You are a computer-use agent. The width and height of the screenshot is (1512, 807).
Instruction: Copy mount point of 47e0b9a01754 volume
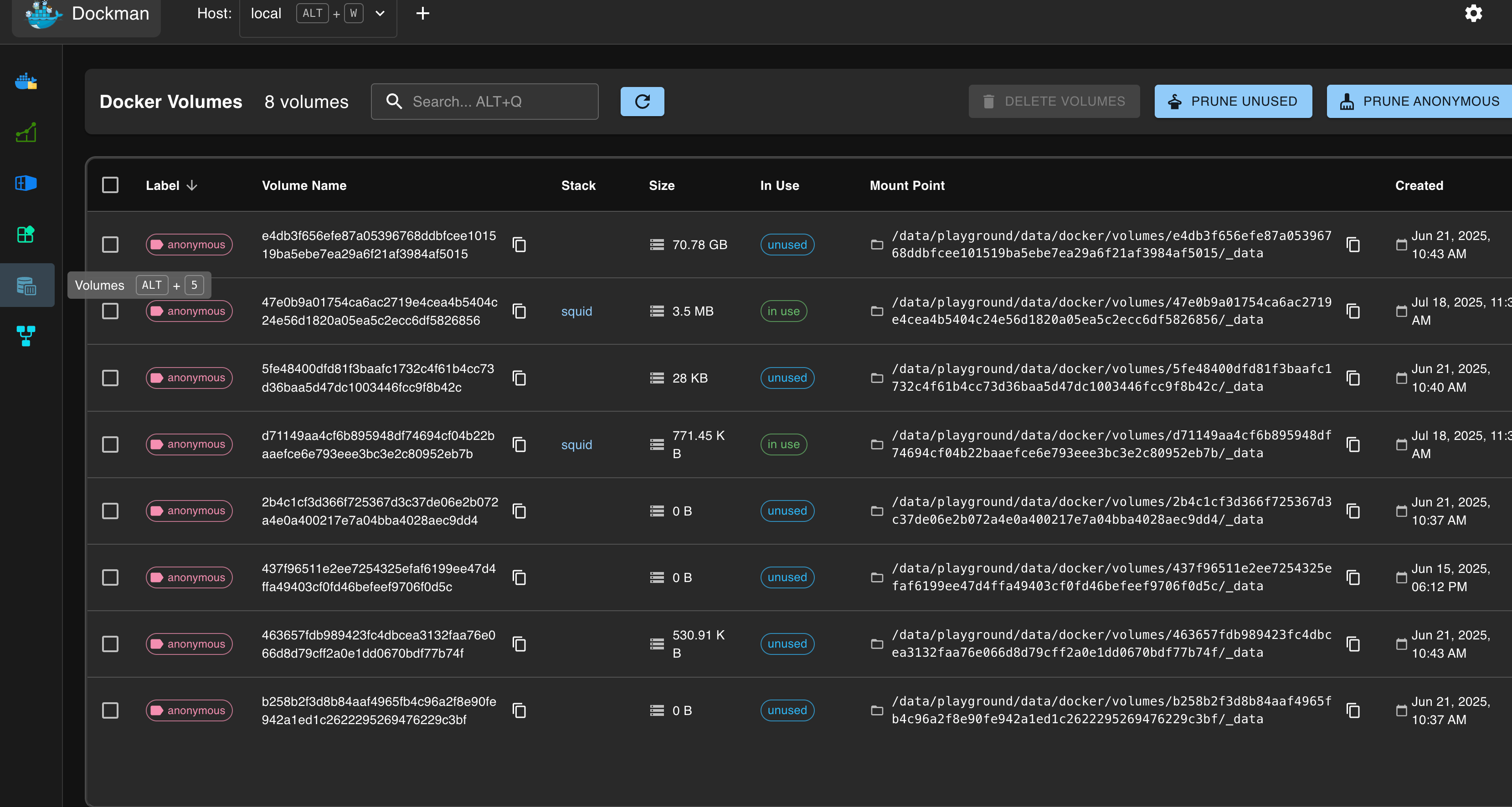1353,311
